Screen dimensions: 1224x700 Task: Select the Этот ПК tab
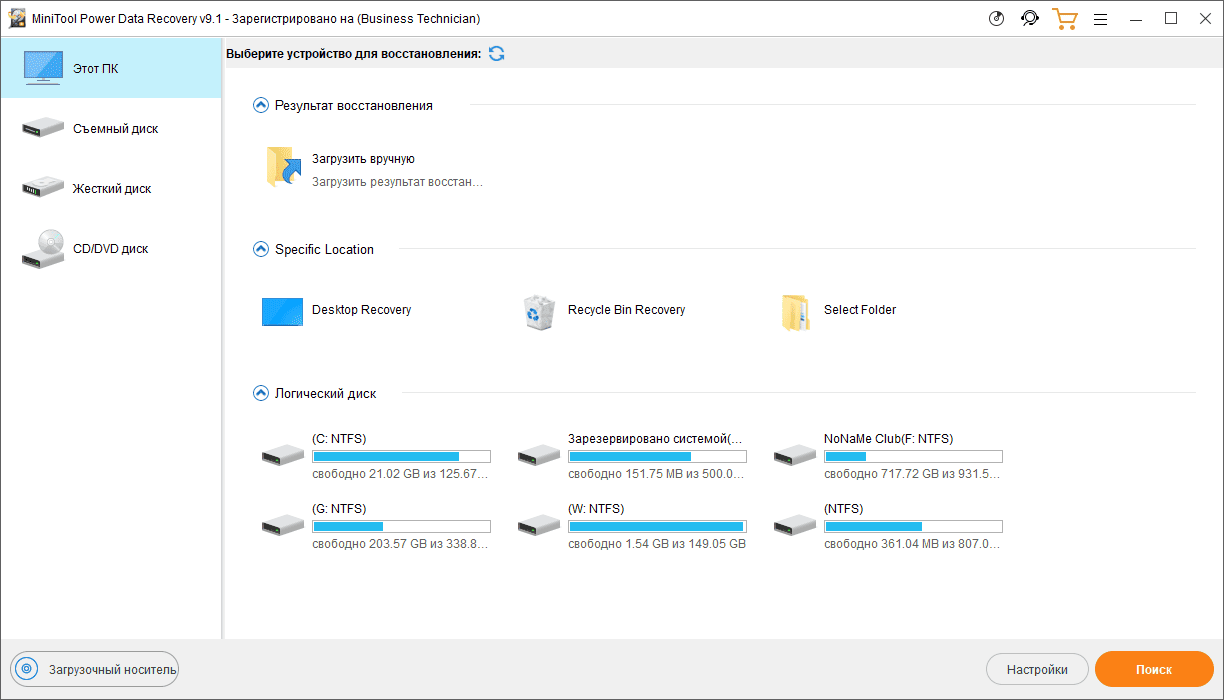click(111, 69)
